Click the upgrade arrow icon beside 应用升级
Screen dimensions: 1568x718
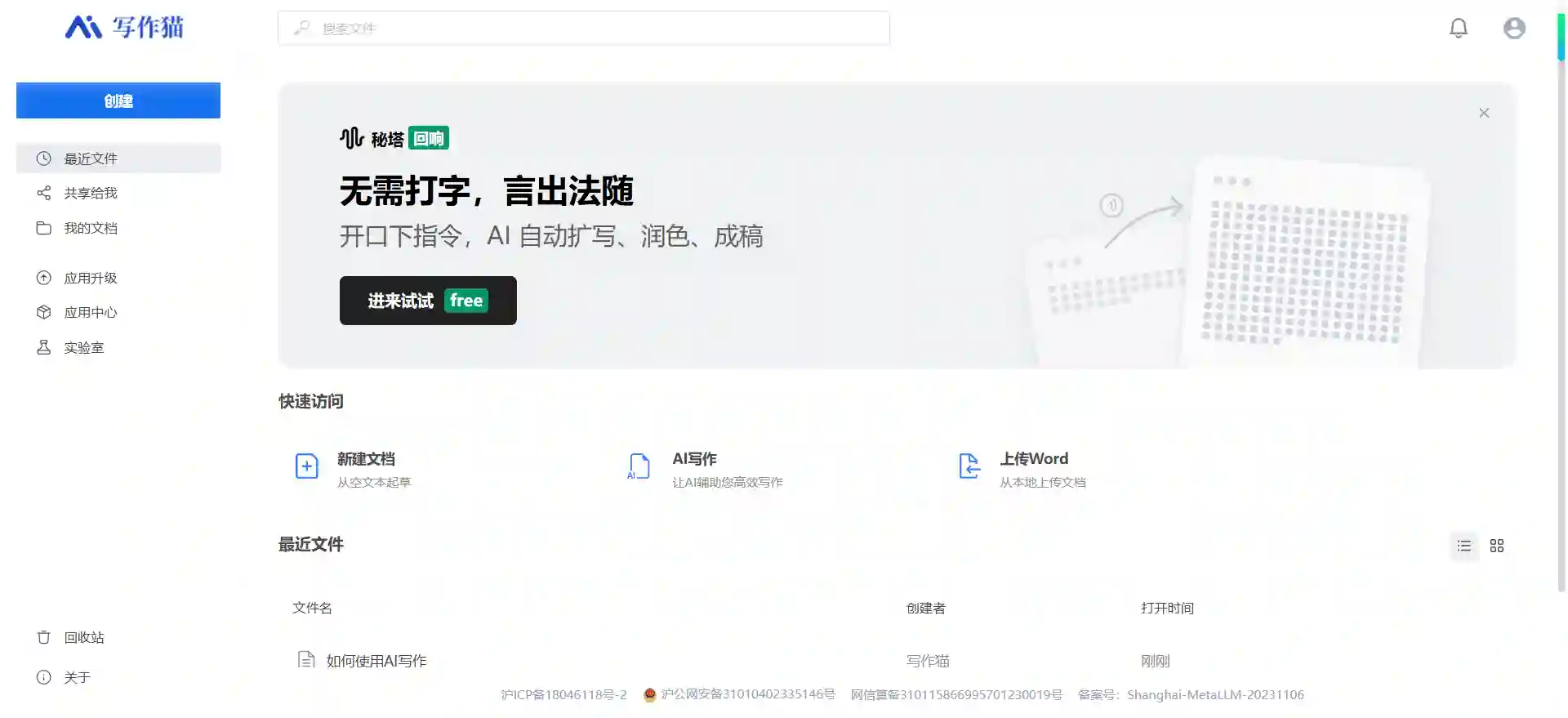pyautogui.click(x=44, y=278)
